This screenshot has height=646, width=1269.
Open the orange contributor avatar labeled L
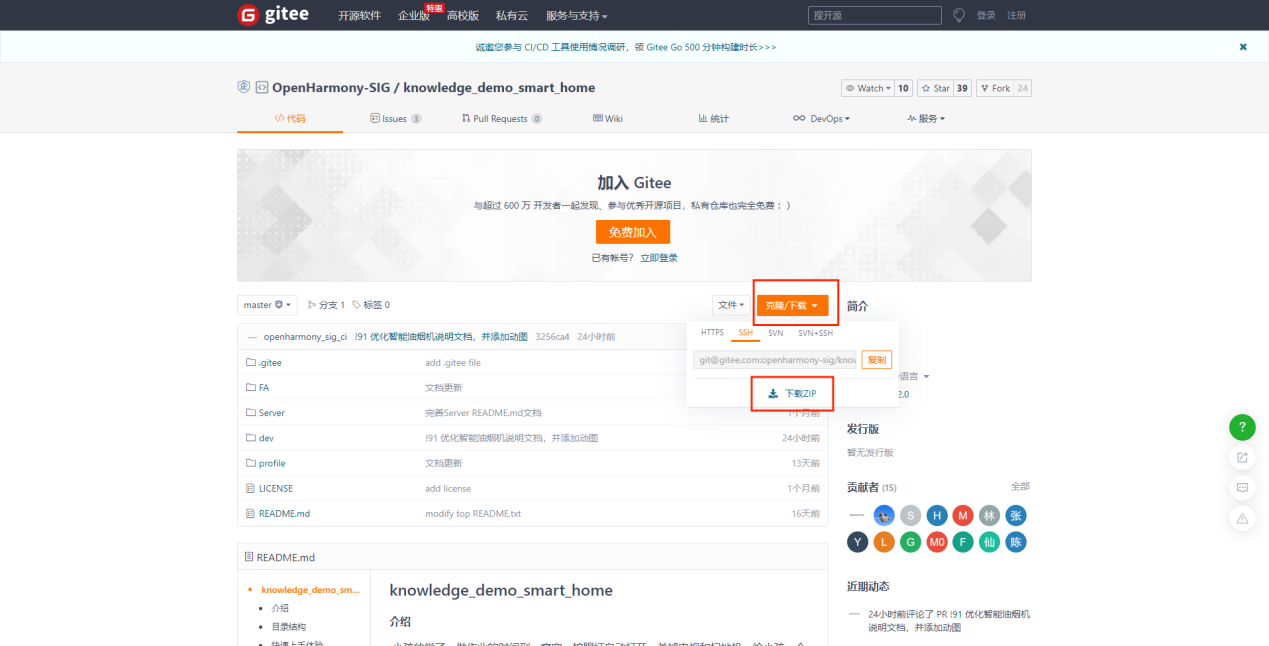[884, 542]
